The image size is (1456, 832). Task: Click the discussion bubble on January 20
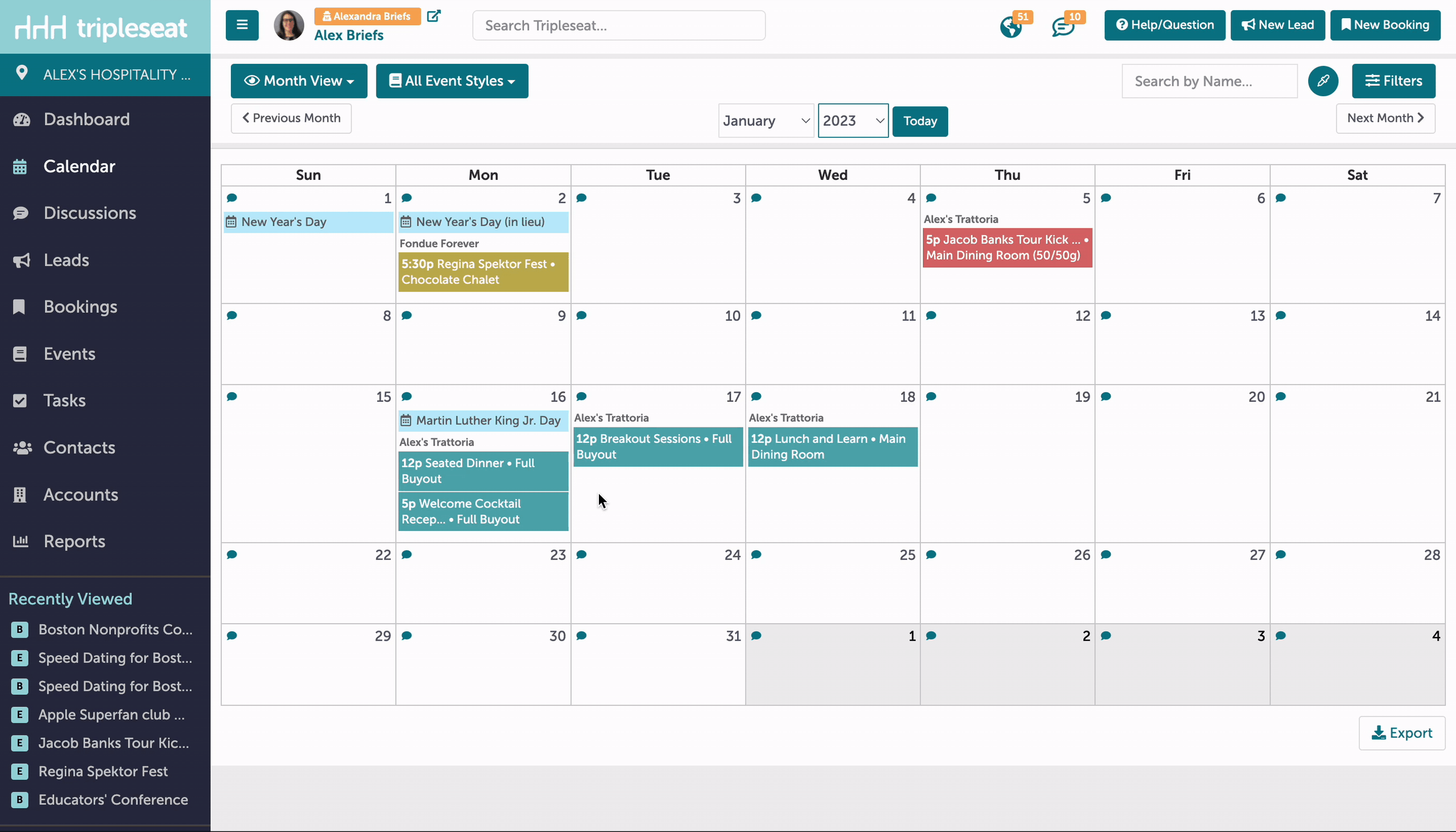tap(1106, 397)
